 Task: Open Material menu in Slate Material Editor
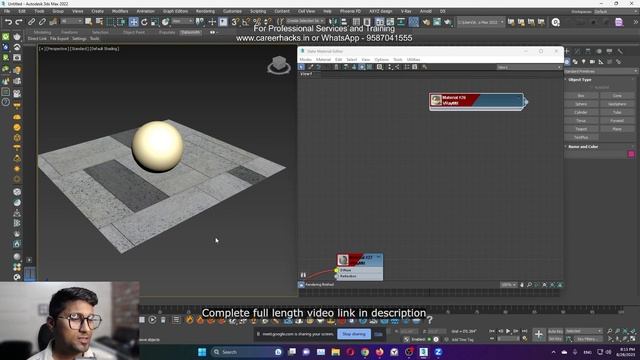click(323, 60)
